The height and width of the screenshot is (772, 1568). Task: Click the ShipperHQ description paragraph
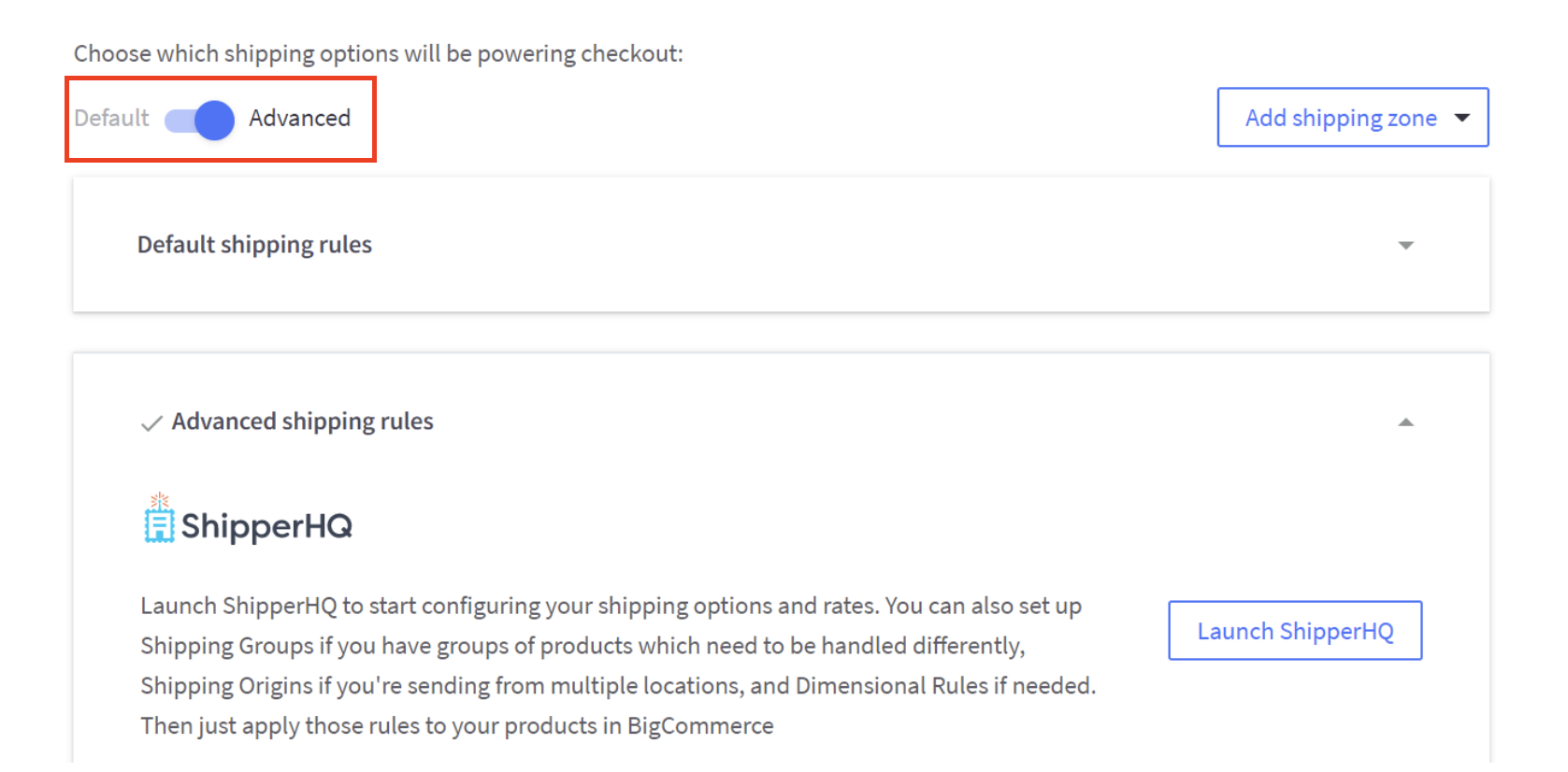tap(617, 665)
